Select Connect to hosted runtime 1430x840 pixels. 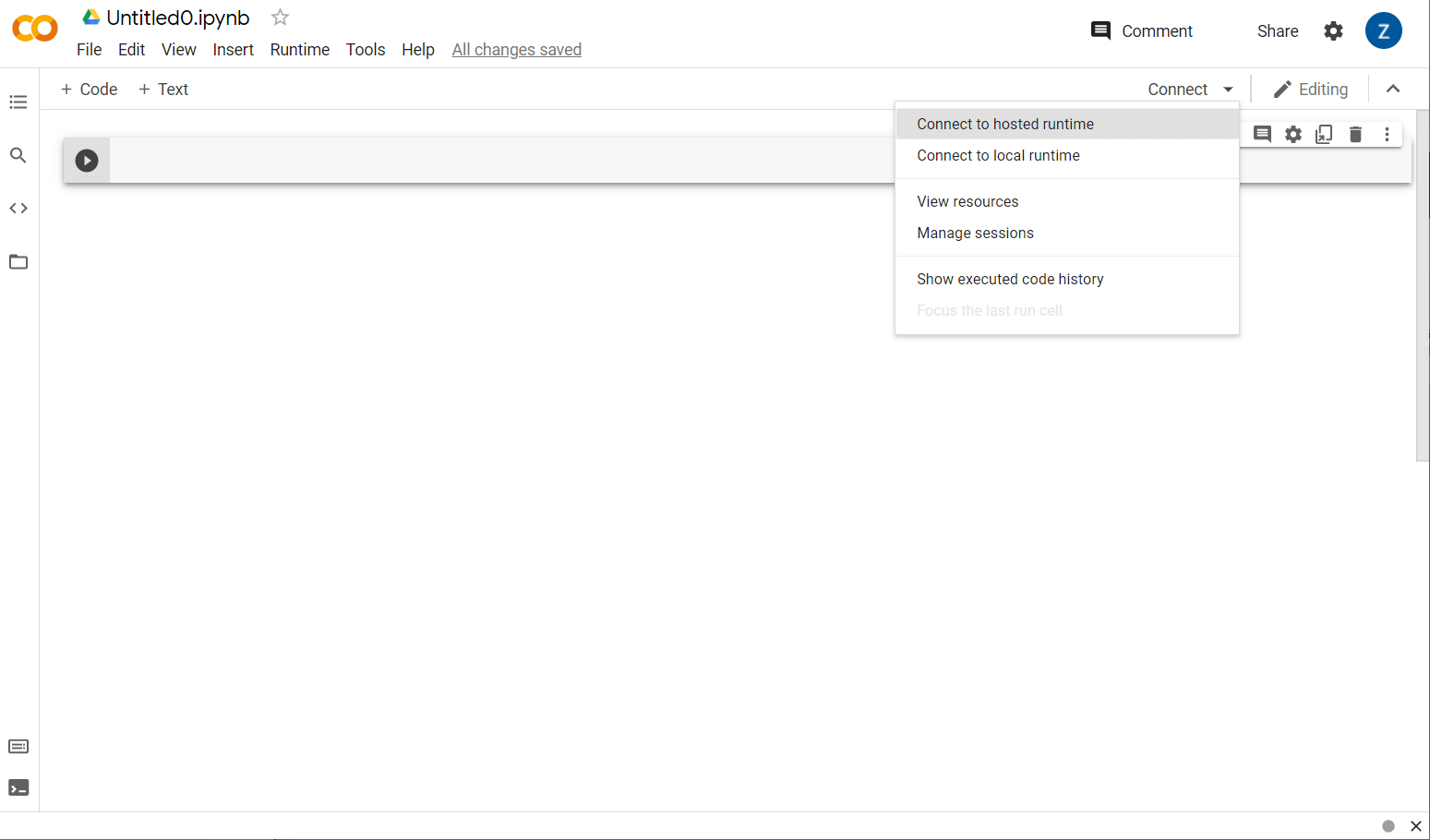(1005, 124)
